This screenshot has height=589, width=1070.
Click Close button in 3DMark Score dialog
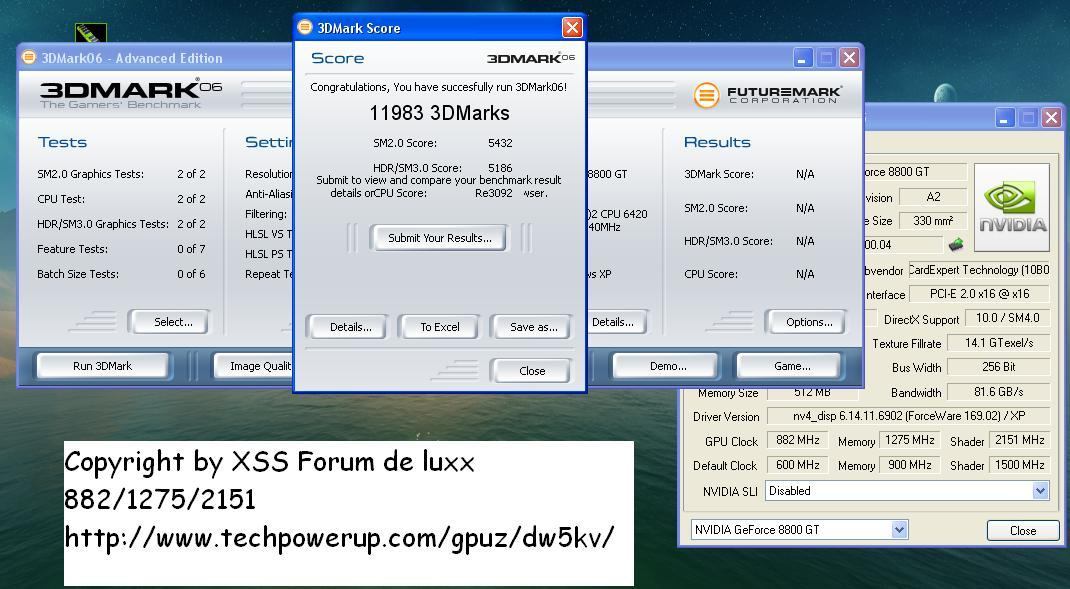tap(532, 371)
